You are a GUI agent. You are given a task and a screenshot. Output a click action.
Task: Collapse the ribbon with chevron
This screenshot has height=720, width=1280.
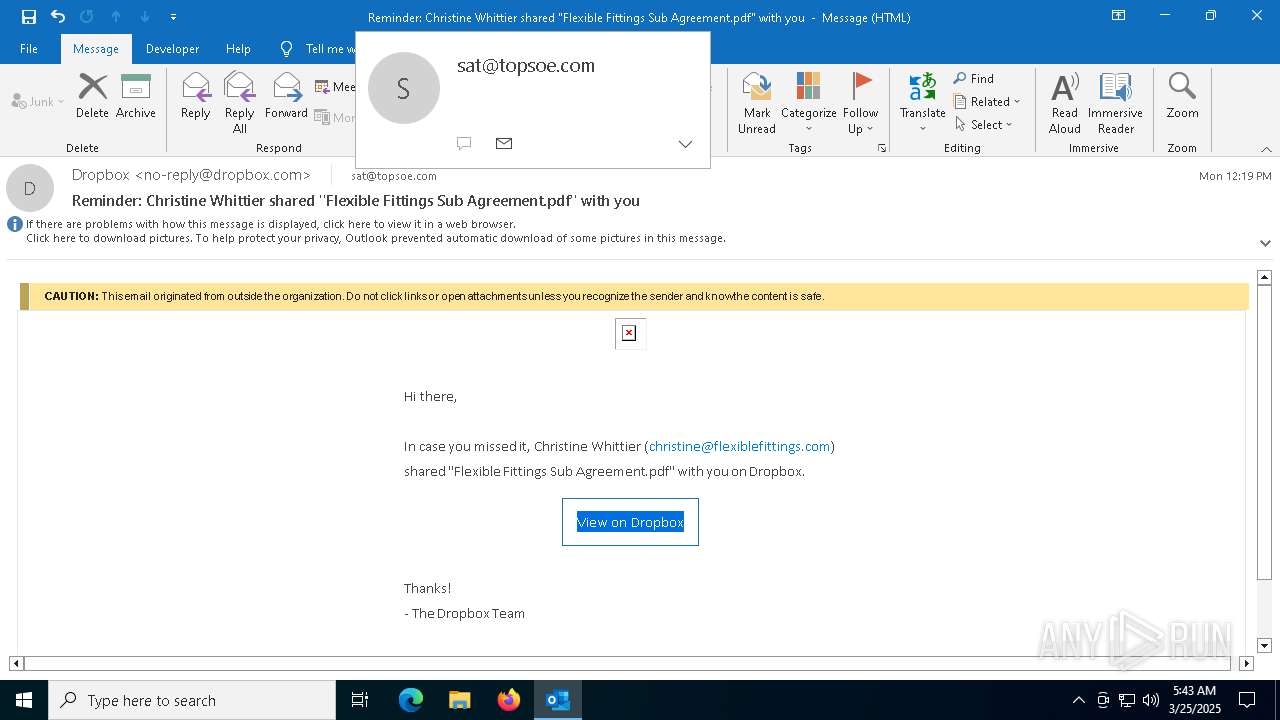tap(1266, 149)
